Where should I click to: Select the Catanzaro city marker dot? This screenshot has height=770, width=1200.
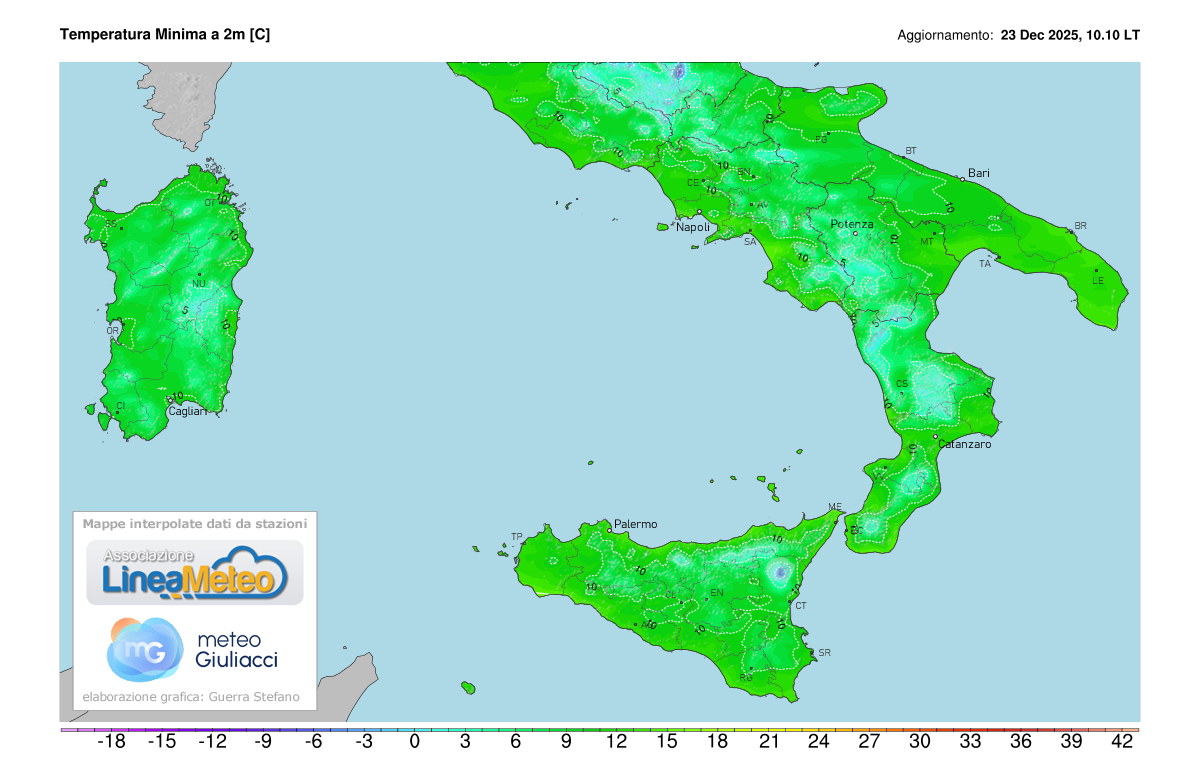[936, 437]
